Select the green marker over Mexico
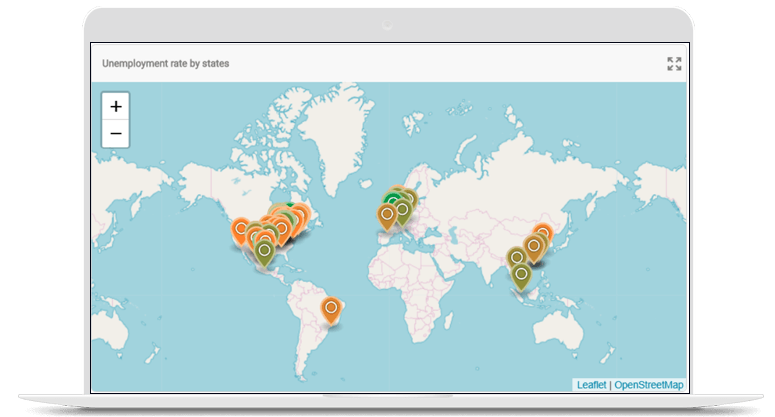 pos(264,254)
